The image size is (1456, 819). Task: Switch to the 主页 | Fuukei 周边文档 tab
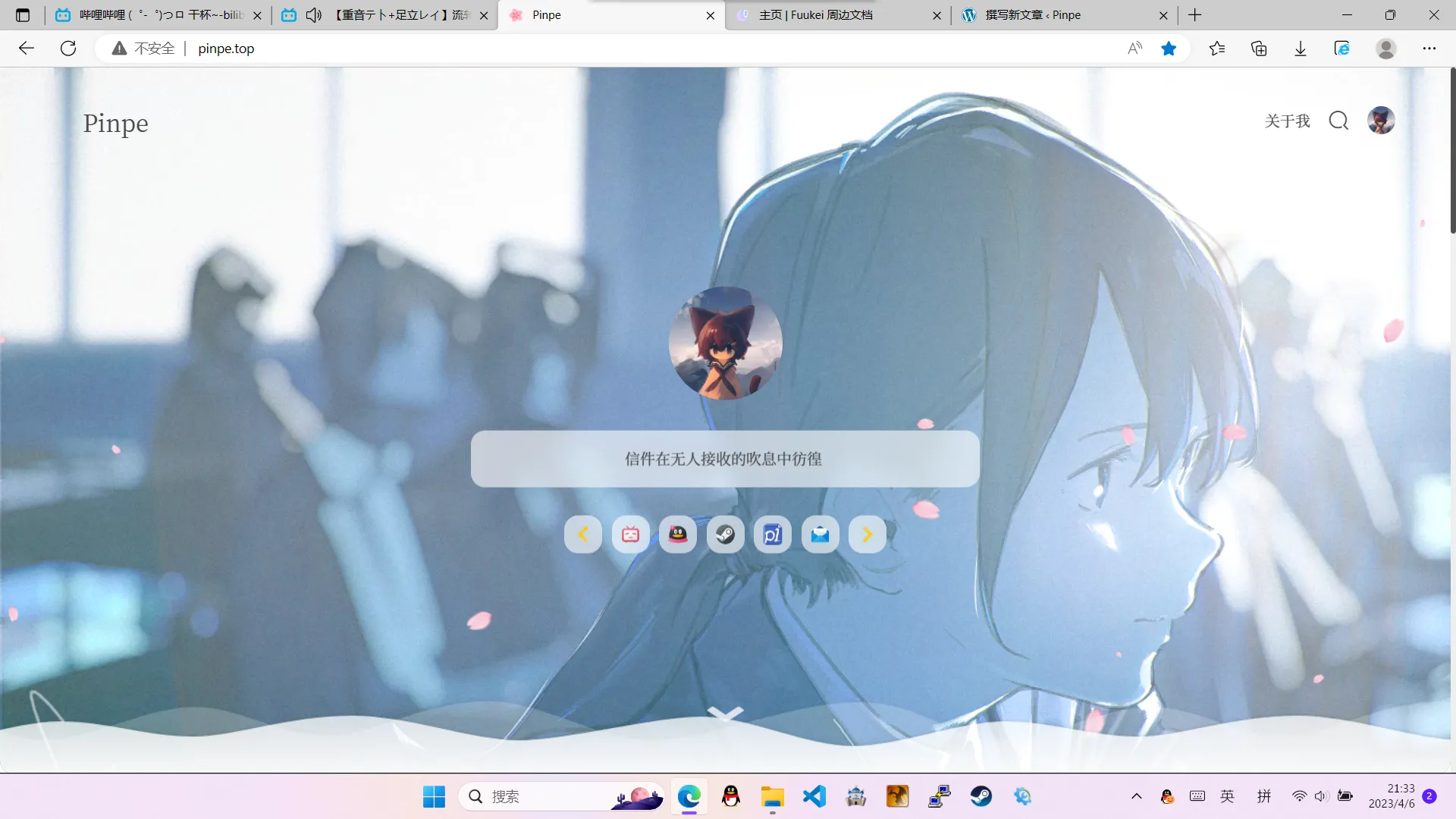(838, 15)
